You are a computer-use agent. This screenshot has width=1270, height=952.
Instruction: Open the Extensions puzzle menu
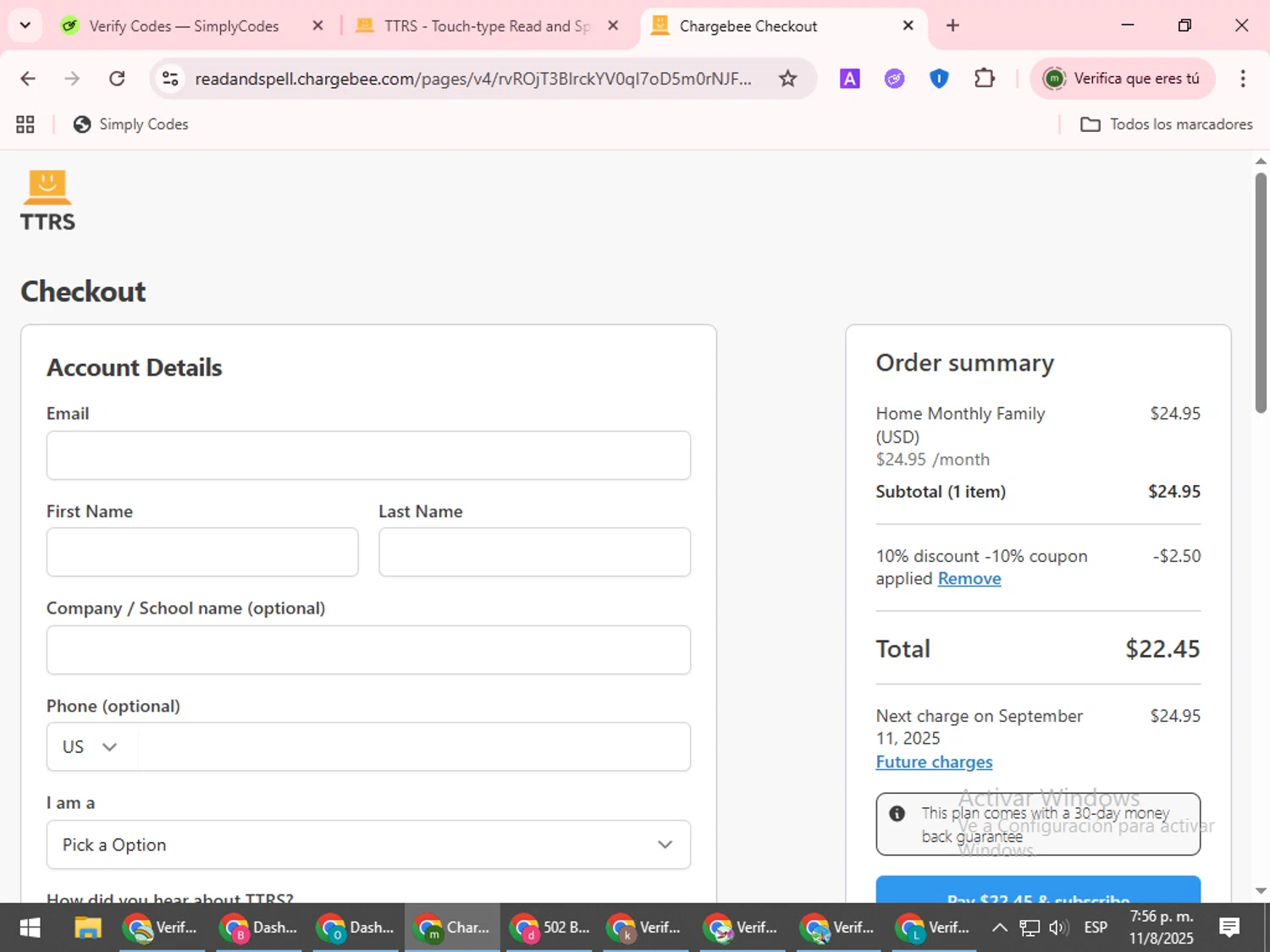(984, 79)
